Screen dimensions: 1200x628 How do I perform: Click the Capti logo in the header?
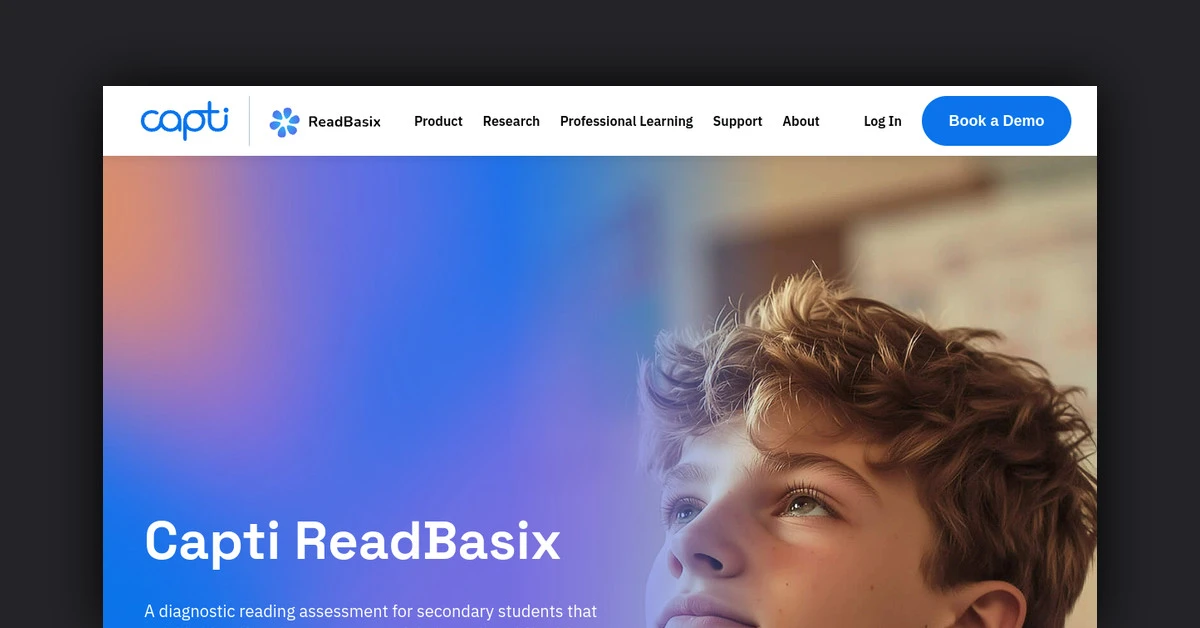pyautogui.click(x=184, y=121)
